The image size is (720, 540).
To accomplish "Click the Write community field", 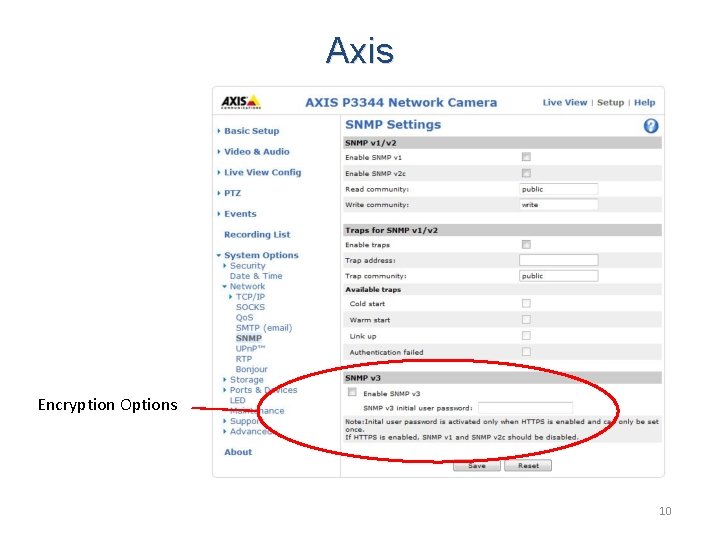I will click(x=558, y=205).
